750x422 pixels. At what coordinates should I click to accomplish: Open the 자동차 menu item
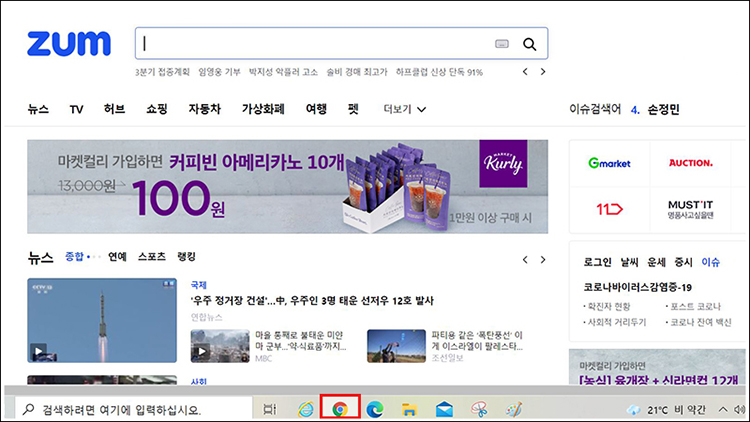pos(205,109)
